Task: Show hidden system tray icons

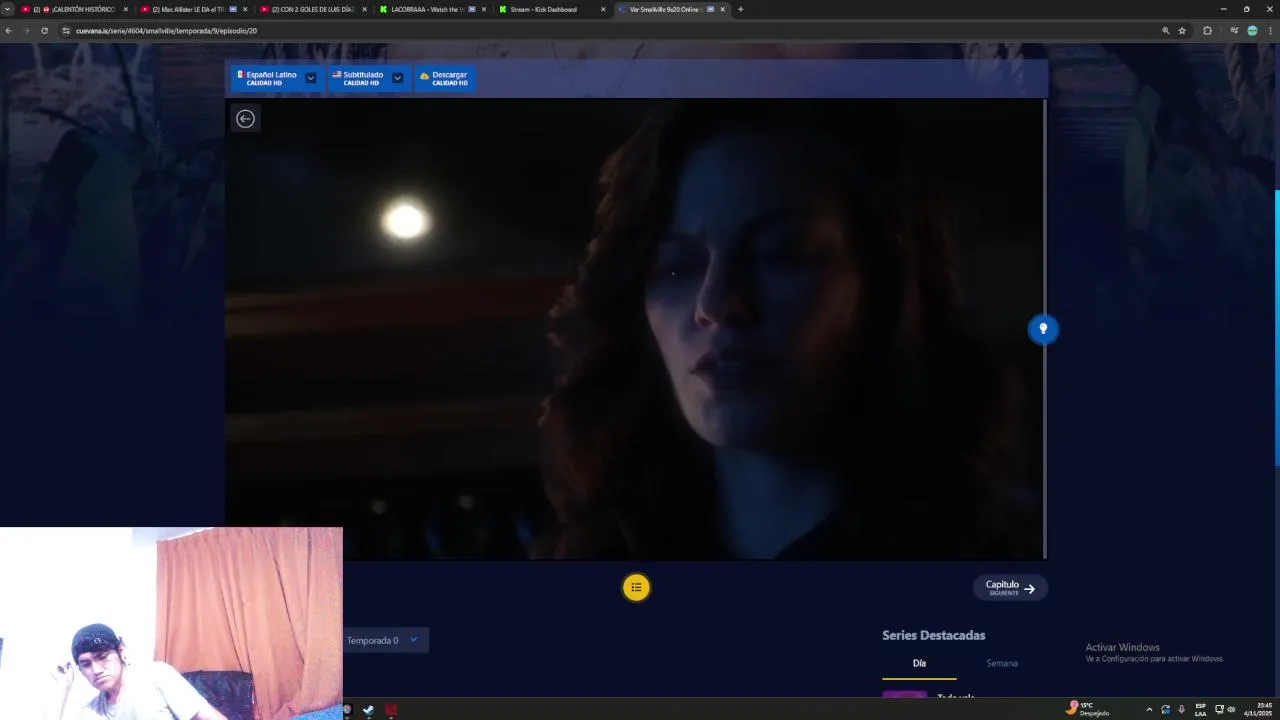Action: (1148, 709)
